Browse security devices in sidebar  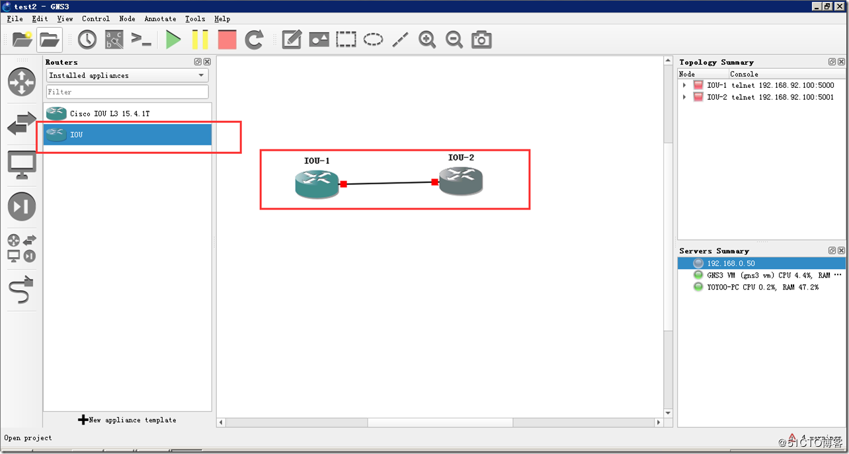point(22,207)
